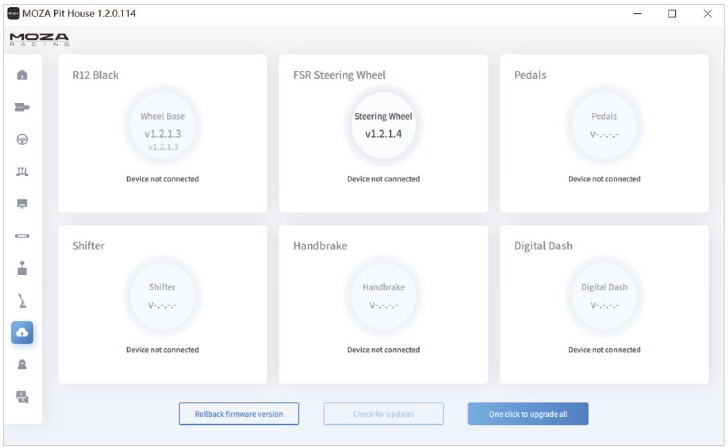Open digital dash display settings in the sidebar
This screenshot has height=448, width=728.
click(22, 203)
